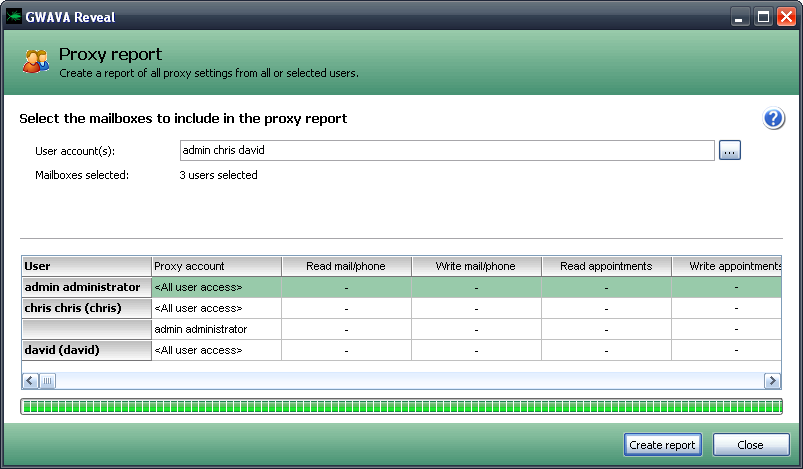
Task: Click the '3 users selected' text
Action: coord(219,175)
